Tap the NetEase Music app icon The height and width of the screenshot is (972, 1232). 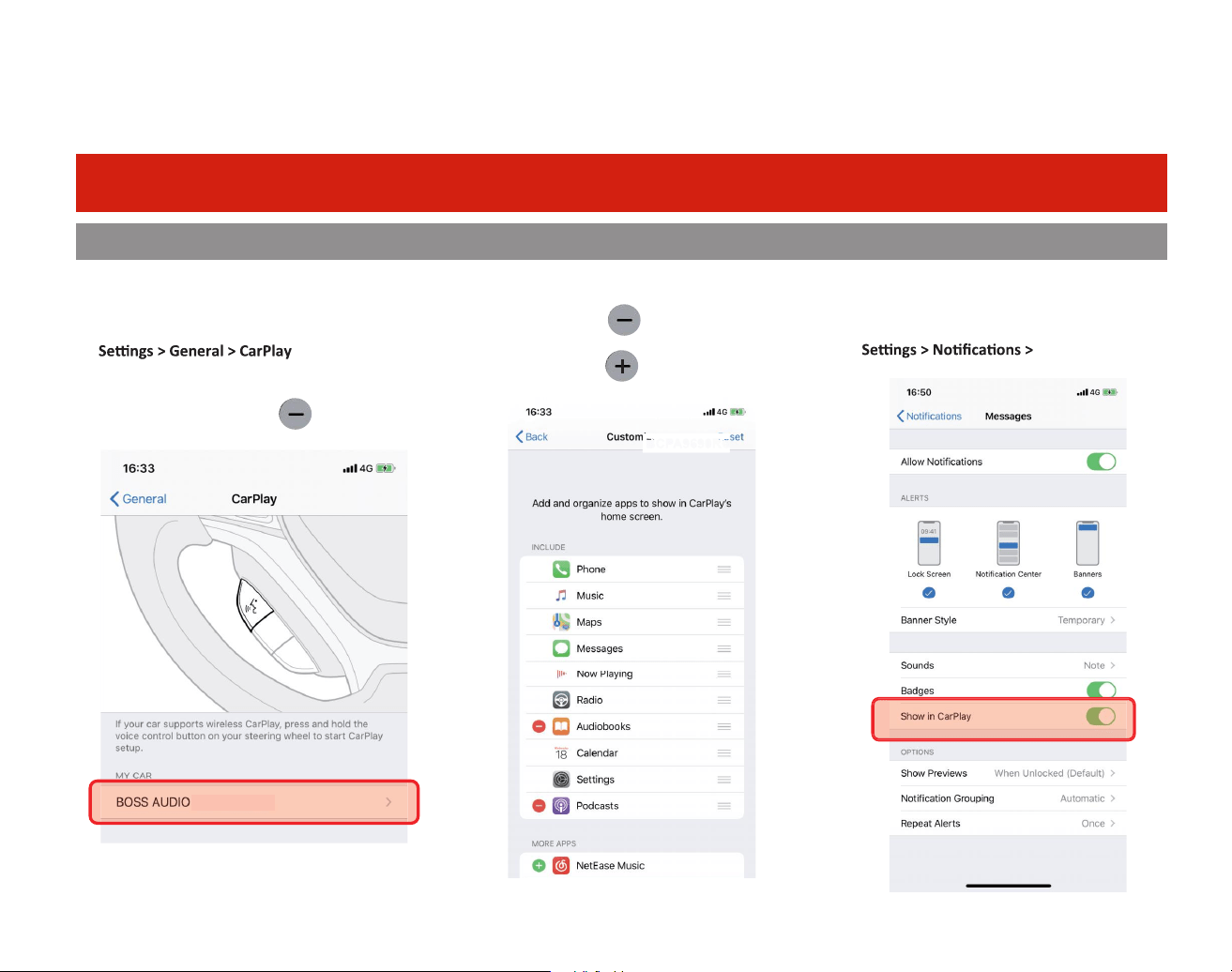click(561, 866)
